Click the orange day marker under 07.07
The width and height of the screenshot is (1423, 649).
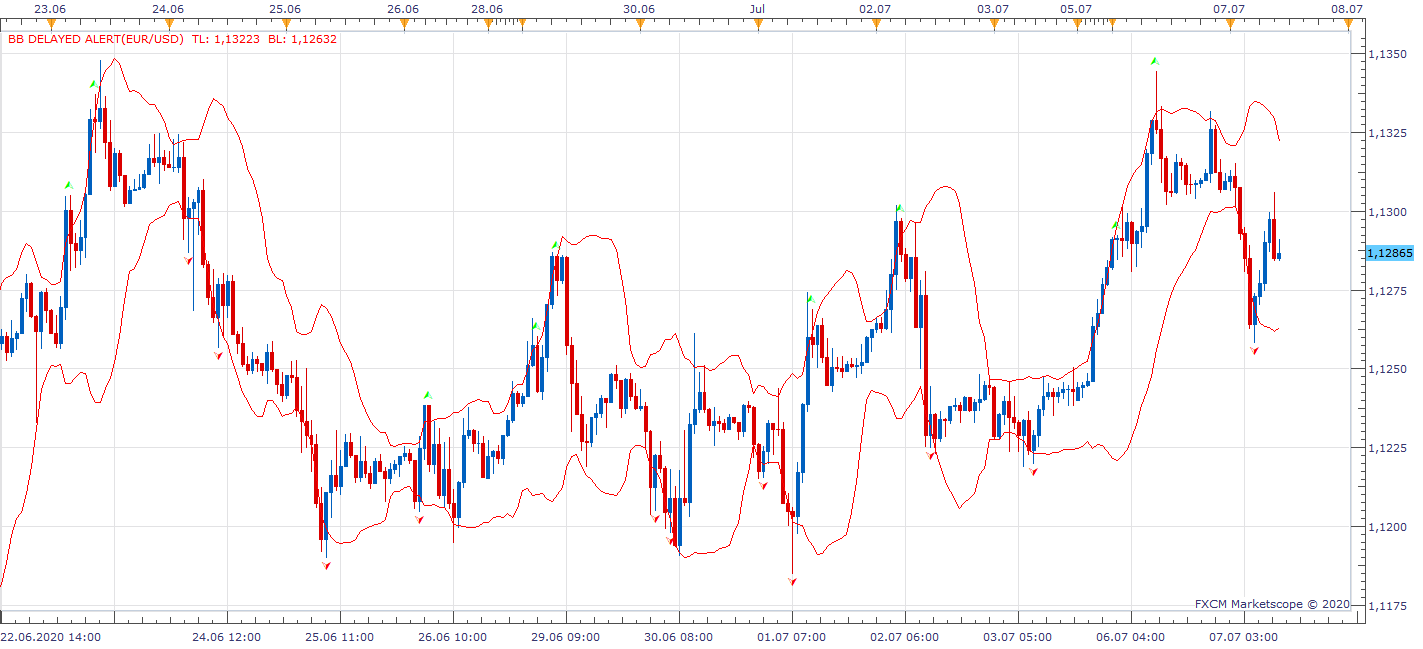coord(1229,23)
